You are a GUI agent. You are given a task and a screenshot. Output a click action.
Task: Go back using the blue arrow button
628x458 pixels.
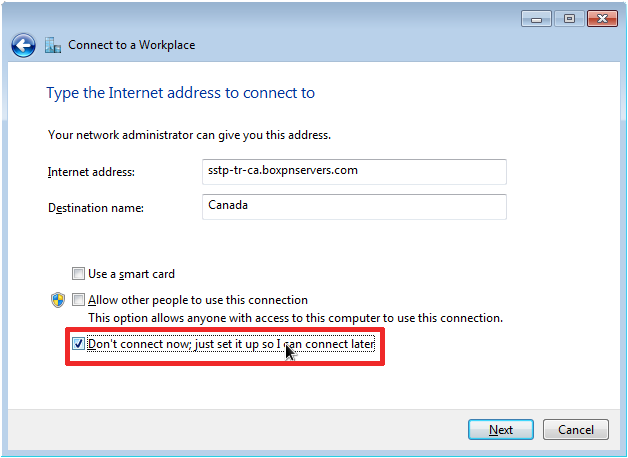click(x=23, y=45)
